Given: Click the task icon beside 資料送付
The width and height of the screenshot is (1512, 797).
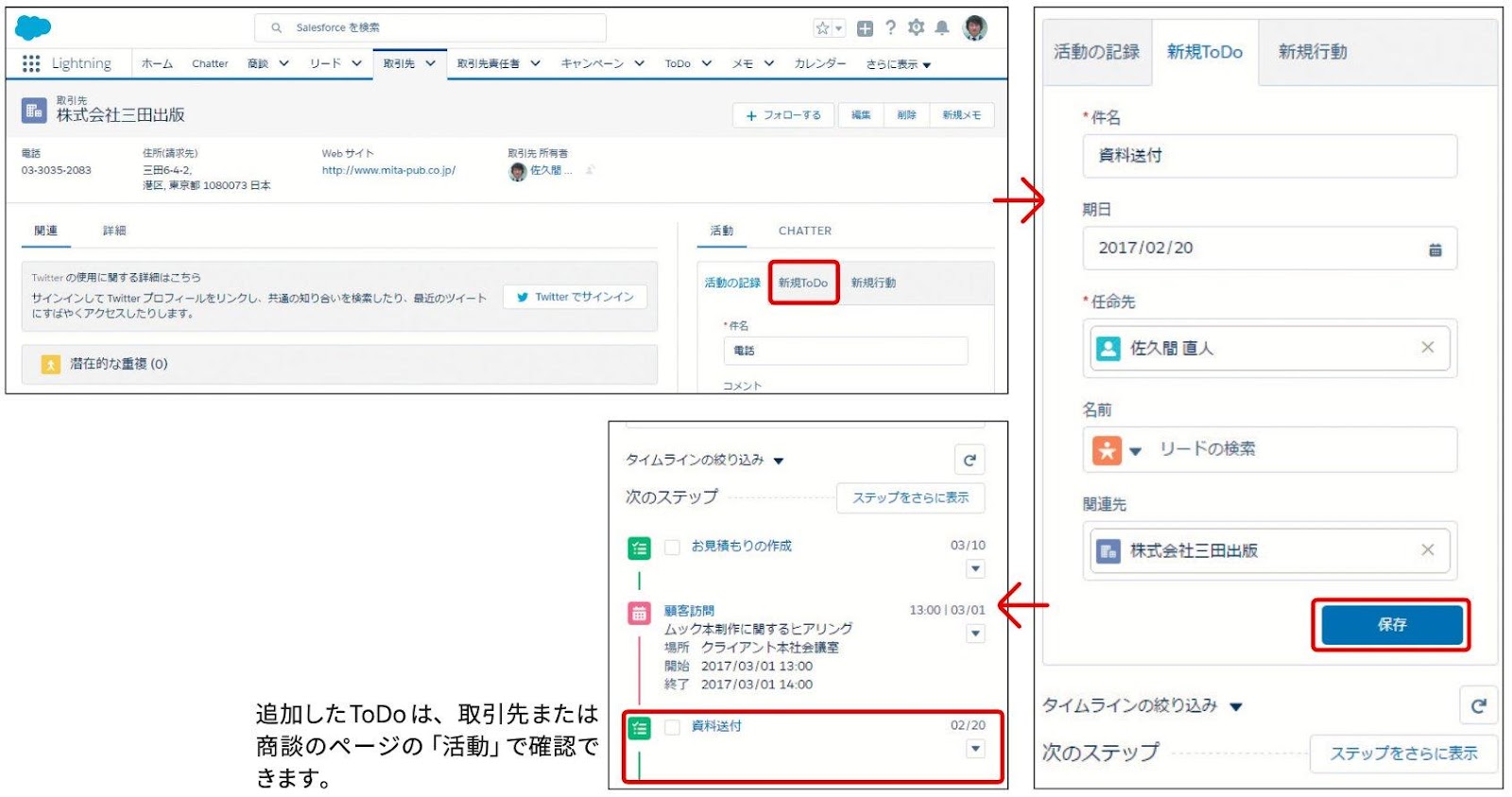Looking at the screenshot, I should pyautogui.click(x=640, y=728).
